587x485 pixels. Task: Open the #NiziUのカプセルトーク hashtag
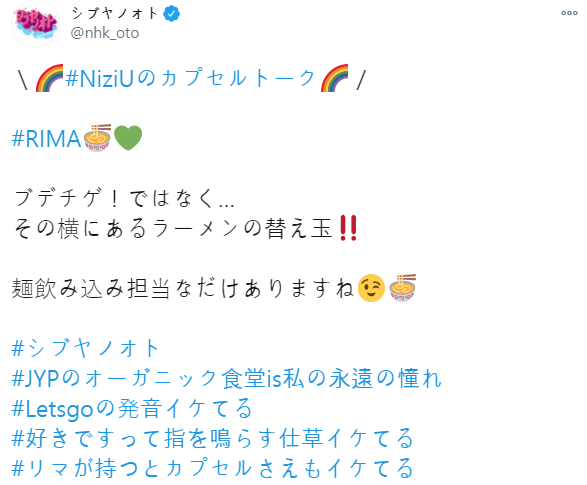(190, 79)
